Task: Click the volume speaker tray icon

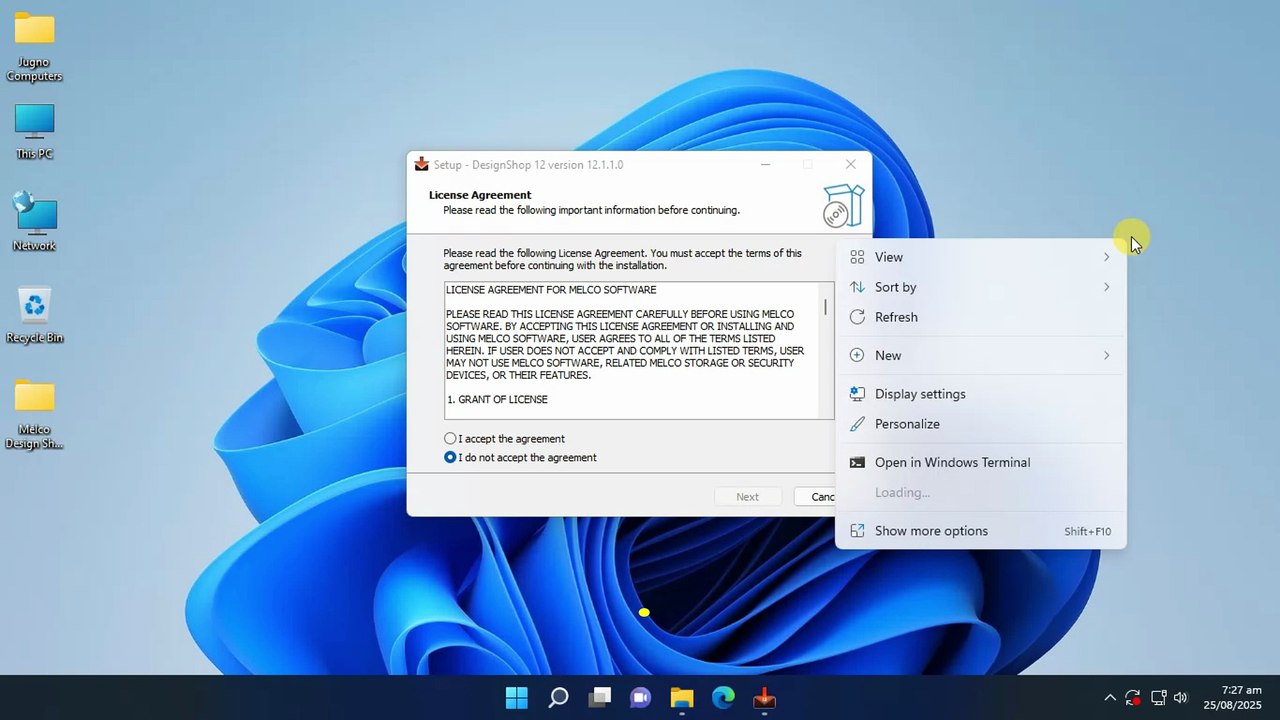Action: (1181, 698)
